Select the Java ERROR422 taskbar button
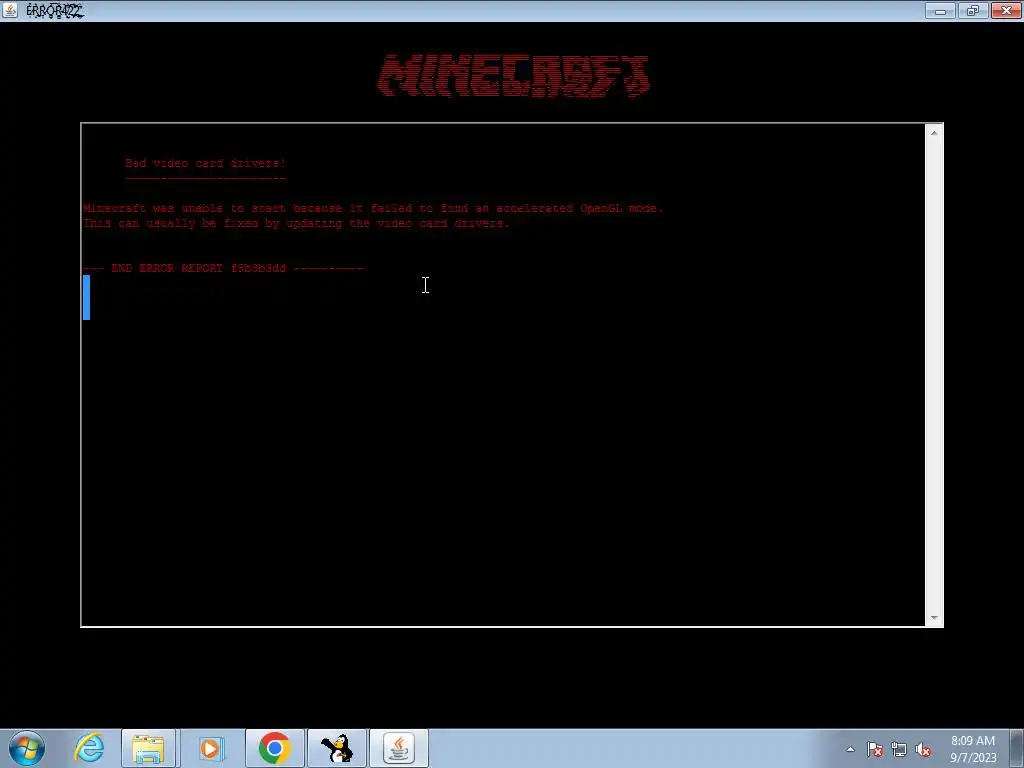The image size is (1024, 768). (399, 748)
